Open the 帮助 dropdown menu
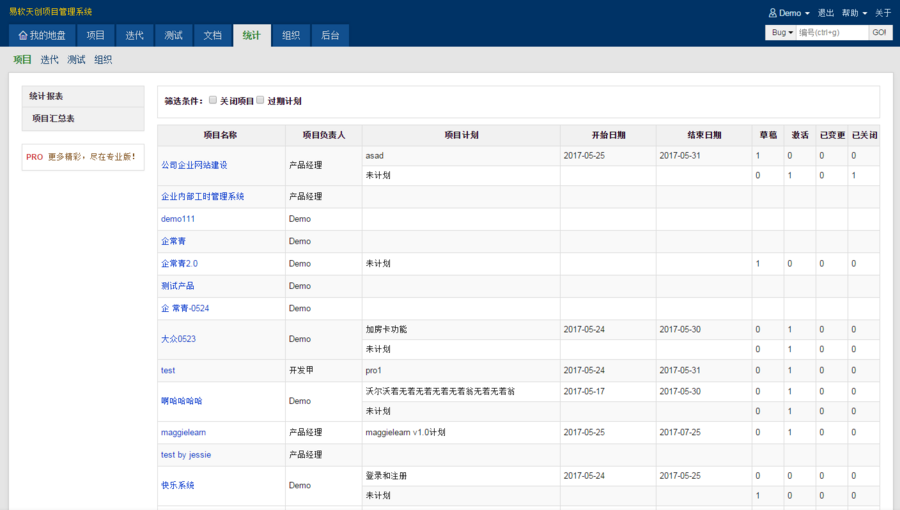The width and height of the screenshot is (900, 510). (x=853, y=13)
